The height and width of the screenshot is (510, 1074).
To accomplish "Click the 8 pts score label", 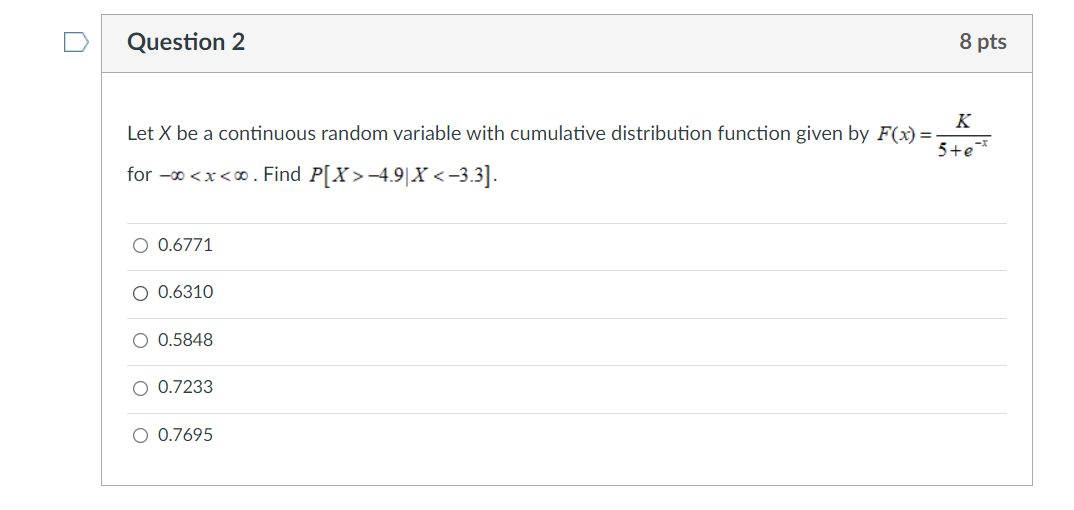I will pyautogui.click(x=983, y=42).
